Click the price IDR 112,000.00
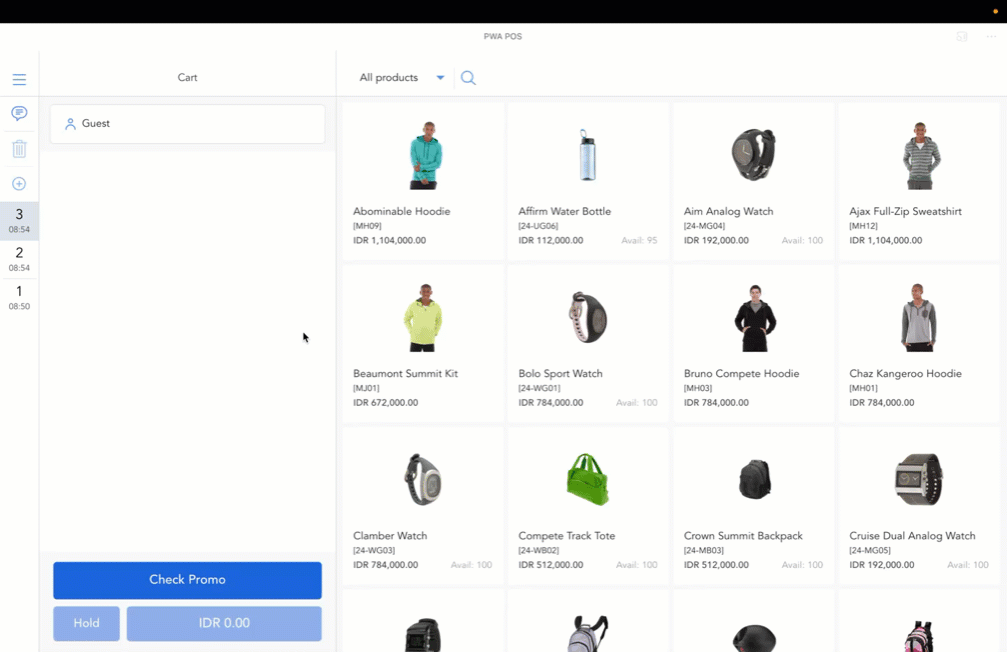The height and width of the screenshot is (652, 1007). (x=550, y=240)
